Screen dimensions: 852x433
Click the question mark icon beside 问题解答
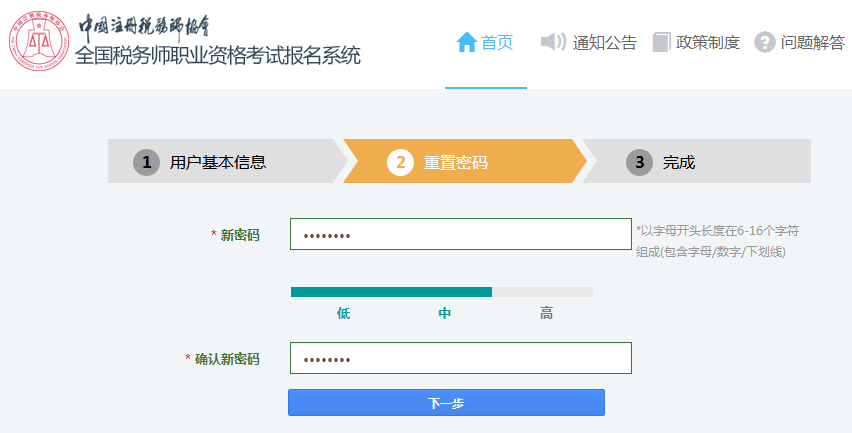click(765, 42)
